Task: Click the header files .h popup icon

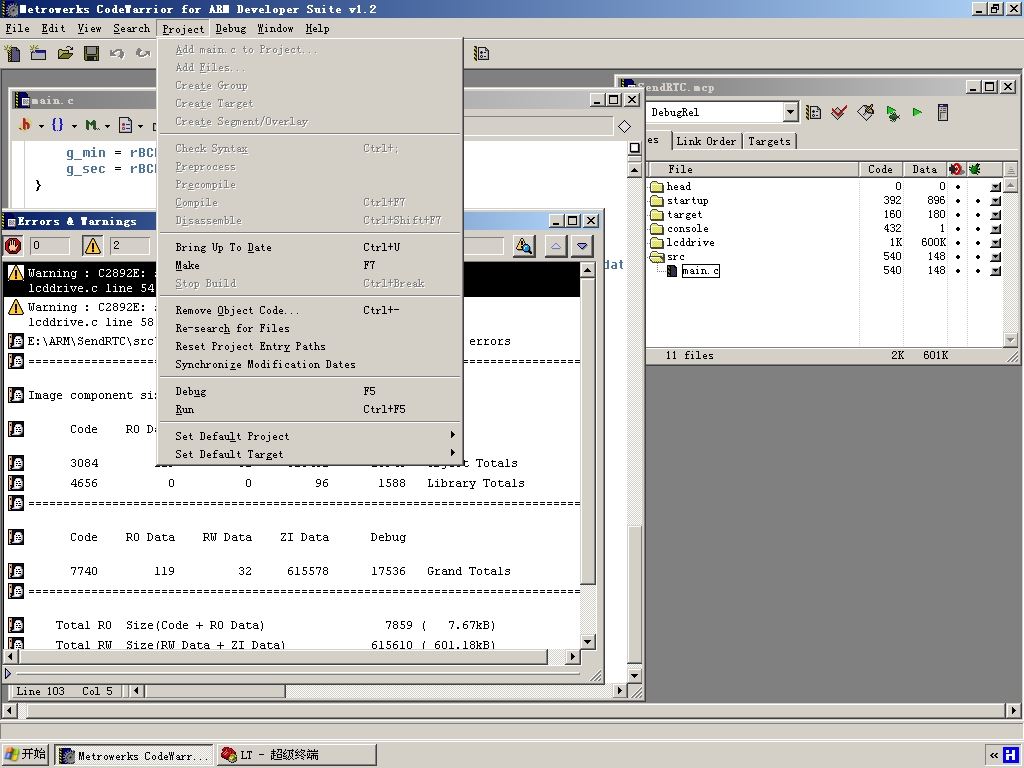Action: pos(26,125)
